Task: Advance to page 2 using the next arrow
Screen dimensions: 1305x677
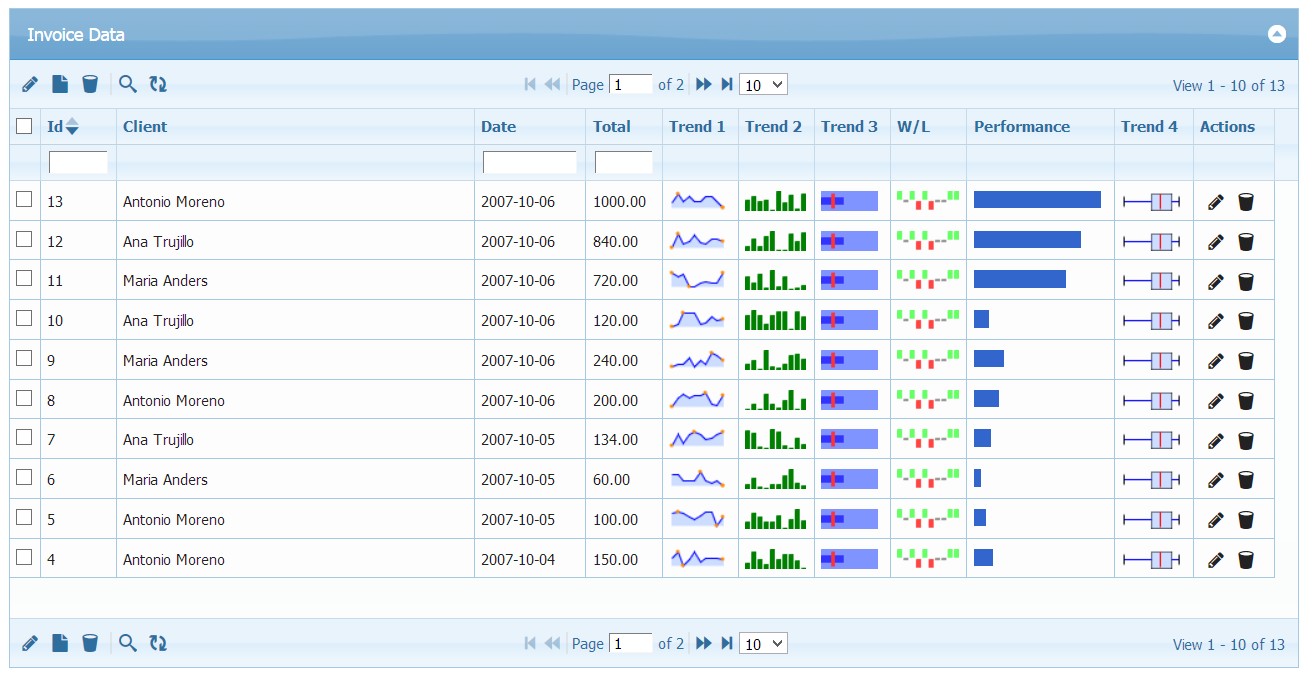Action: (x=704, y=84)
